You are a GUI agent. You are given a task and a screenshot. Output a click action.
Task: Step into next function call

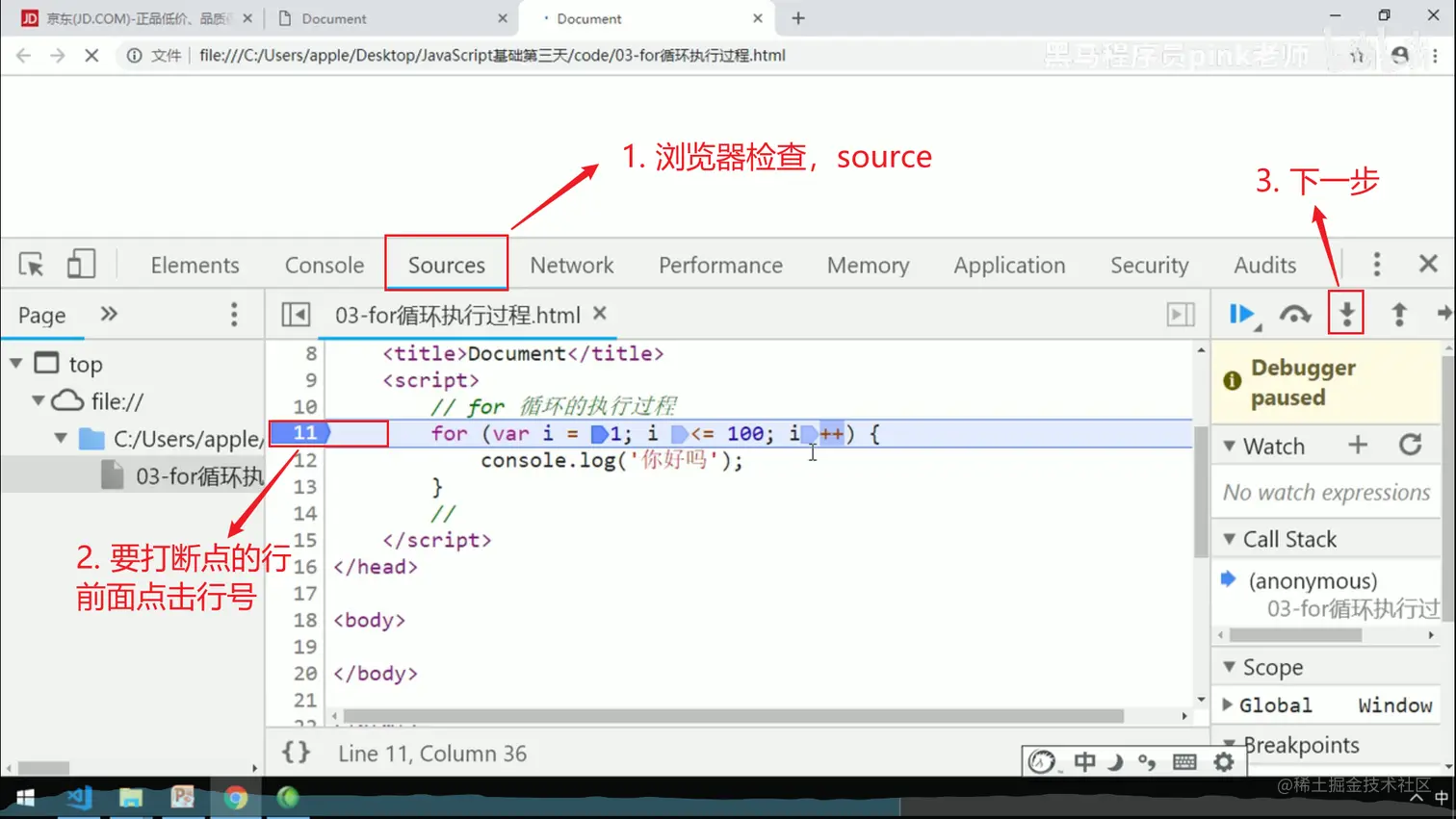coord(1346,314)
